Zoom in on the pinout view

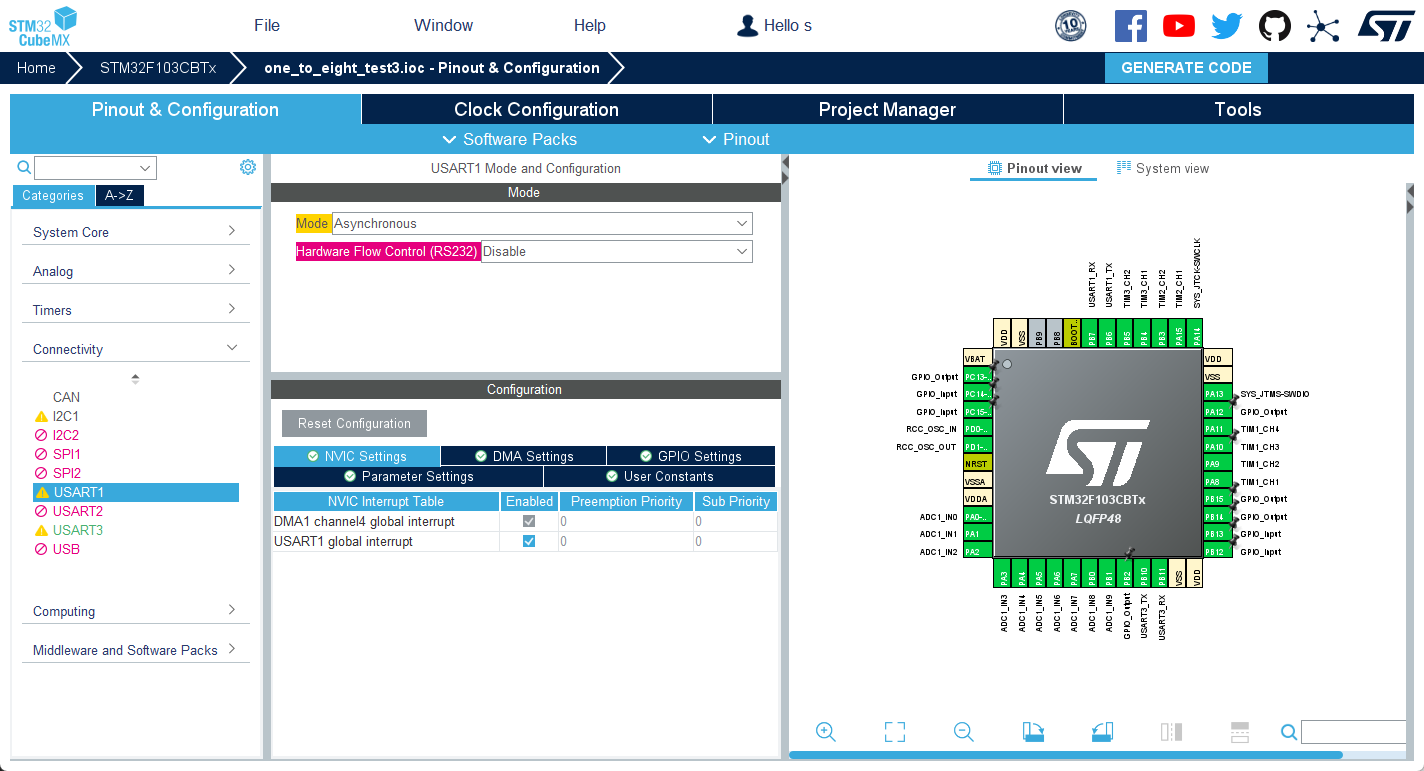[826, 732]
